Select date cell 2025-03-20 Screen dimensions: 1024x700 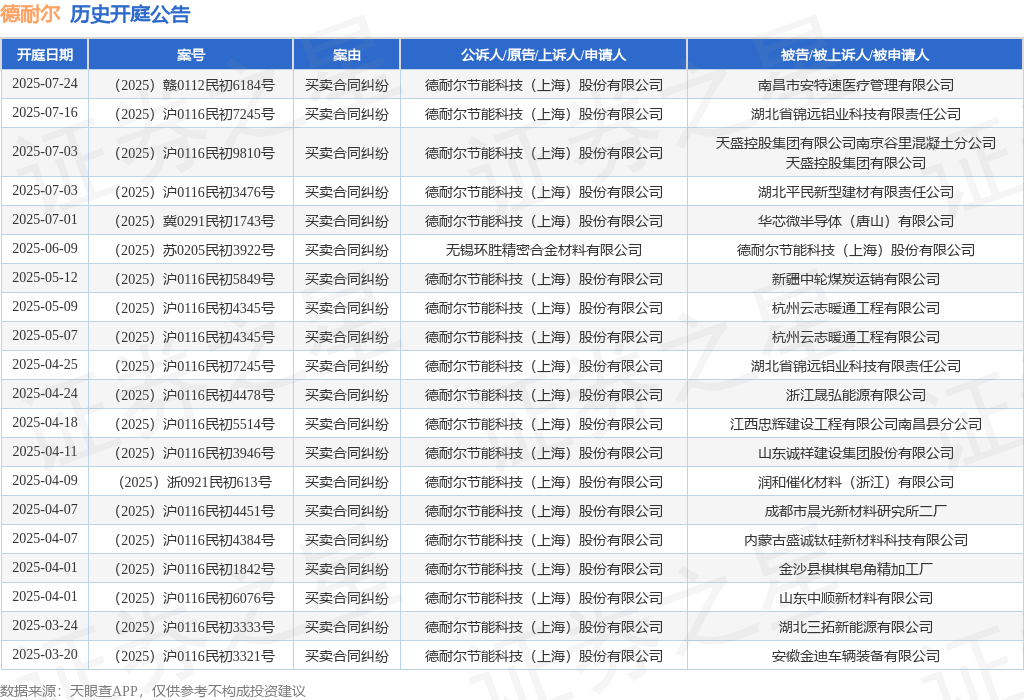[44, 654]
